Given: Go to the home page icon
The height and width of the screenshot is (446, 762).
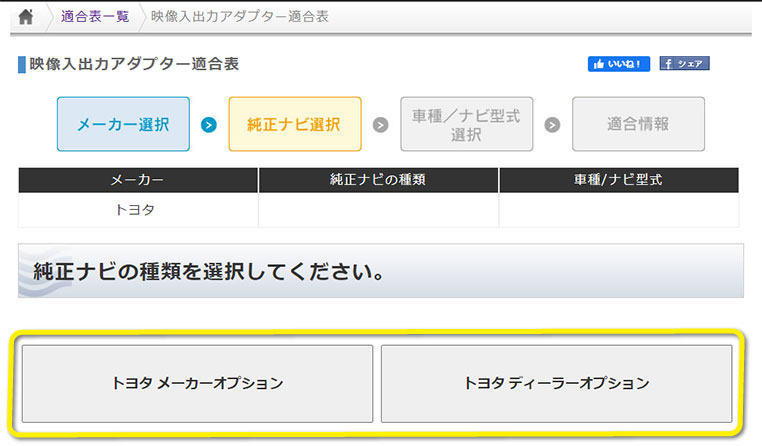Looking at the screenshot, I should pyautogui.click(x=25, y=17).
